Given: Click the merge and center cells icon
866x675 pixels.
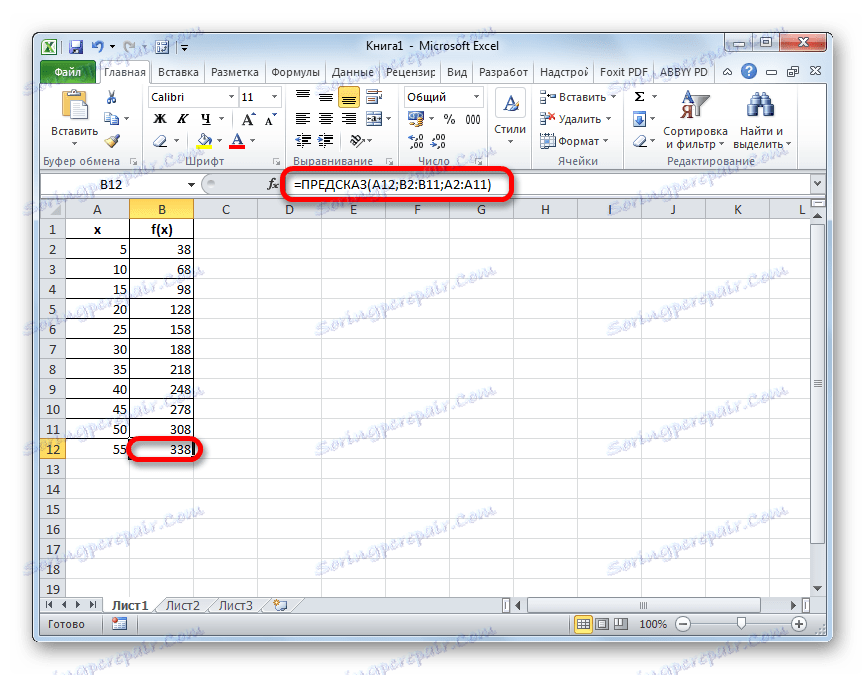Looking at the screenshot, I should [376, 119].
